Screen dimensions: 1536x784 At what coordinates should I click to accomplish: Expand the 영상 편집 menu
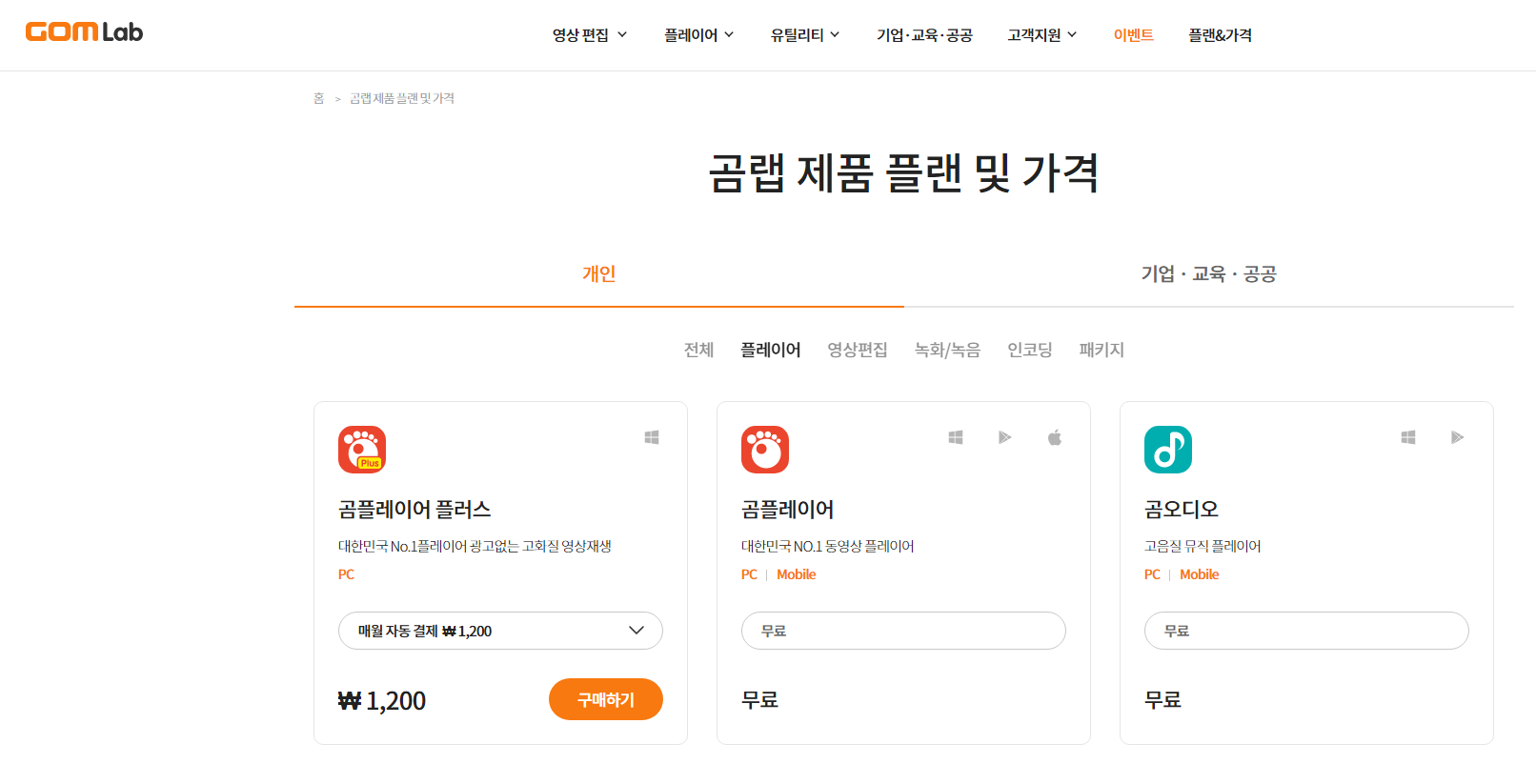(x=590, y=35)
